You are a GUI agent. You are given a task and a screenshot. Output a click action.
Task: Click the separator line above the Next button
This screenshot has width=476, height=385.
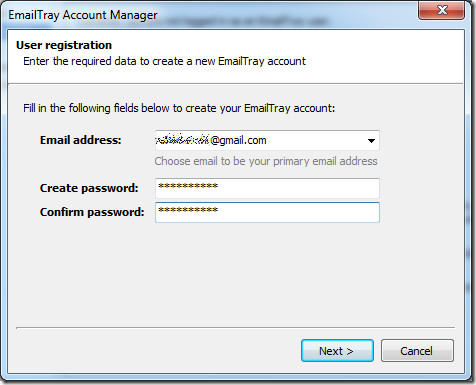(x=235, y=328)
